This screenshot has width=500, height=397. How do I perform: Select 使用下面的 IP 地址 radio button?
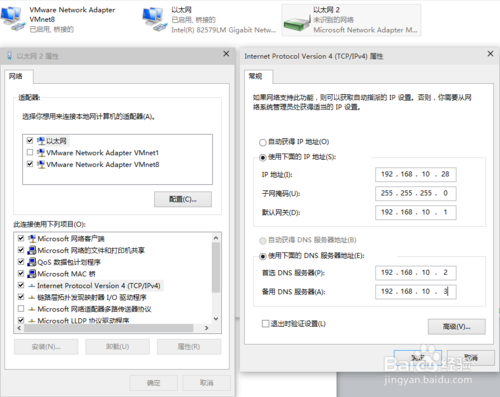coord(263,157)
